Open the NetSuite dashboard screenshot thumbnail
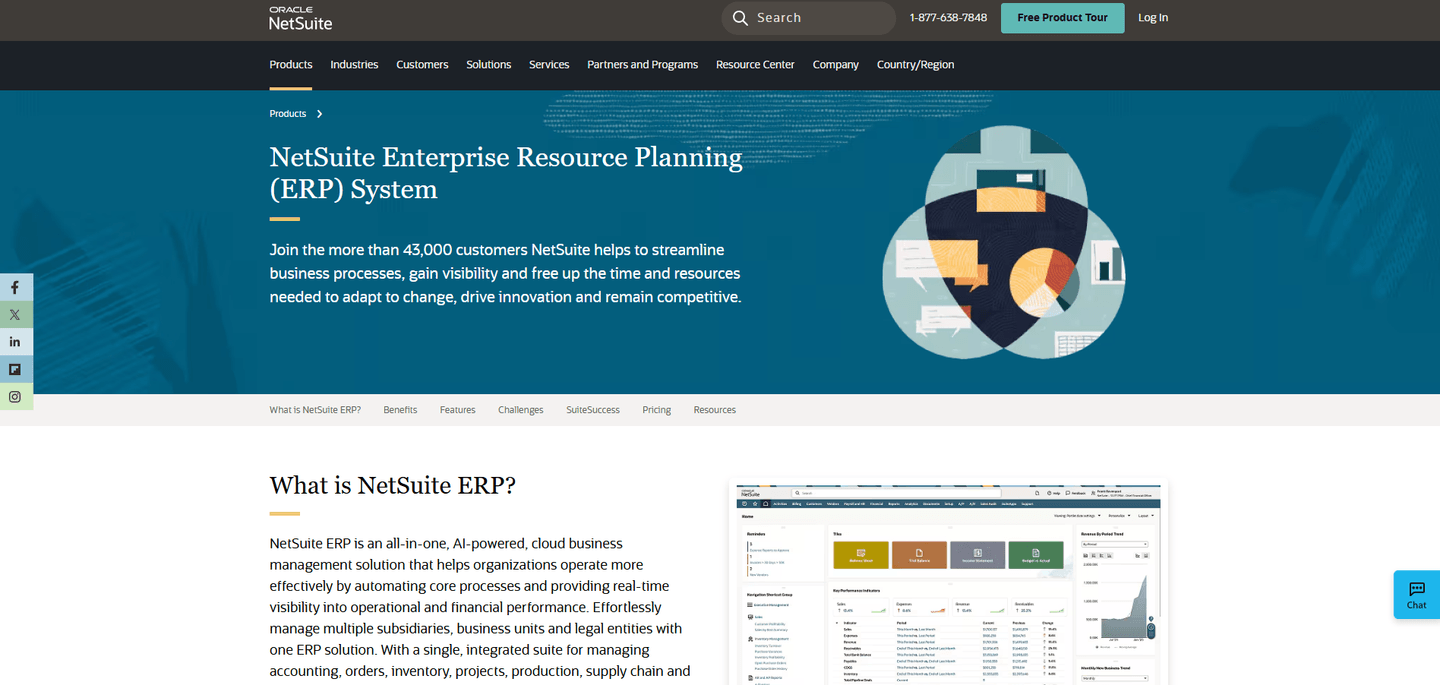The height and width of the screenshot is (685, 1440). coord(948,585)
